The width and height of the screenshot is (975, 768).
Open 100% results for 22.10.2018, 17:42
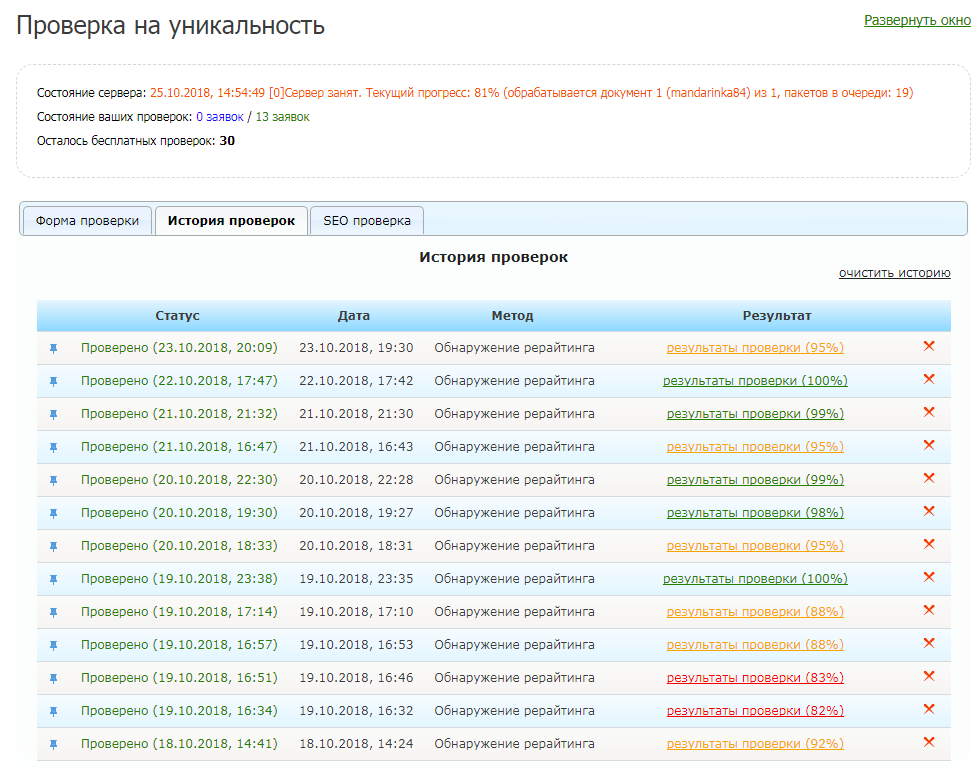coord(755,381)
